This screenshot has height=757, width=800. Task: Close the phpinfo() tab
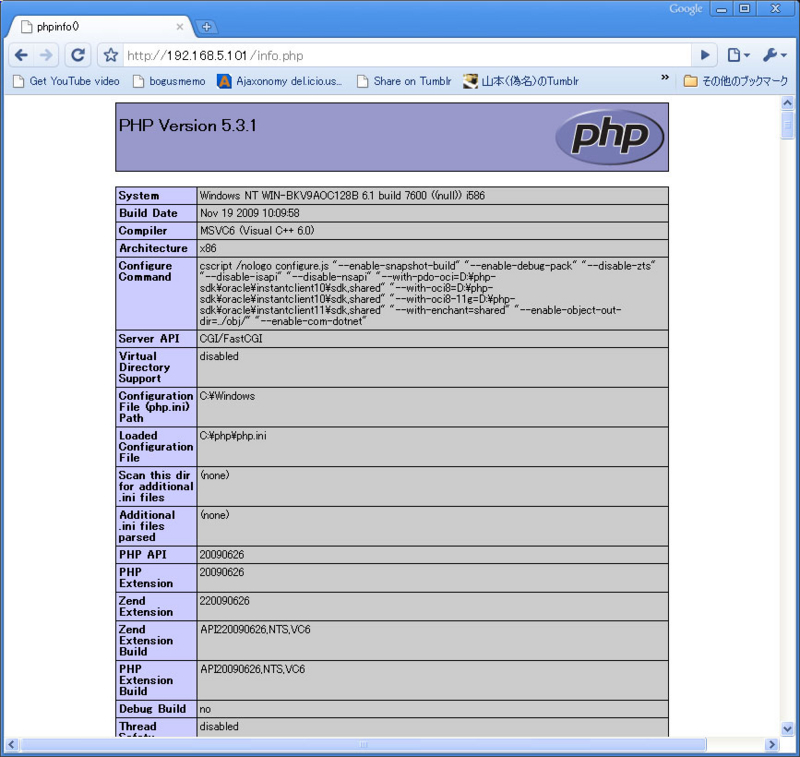coord(180,27)
